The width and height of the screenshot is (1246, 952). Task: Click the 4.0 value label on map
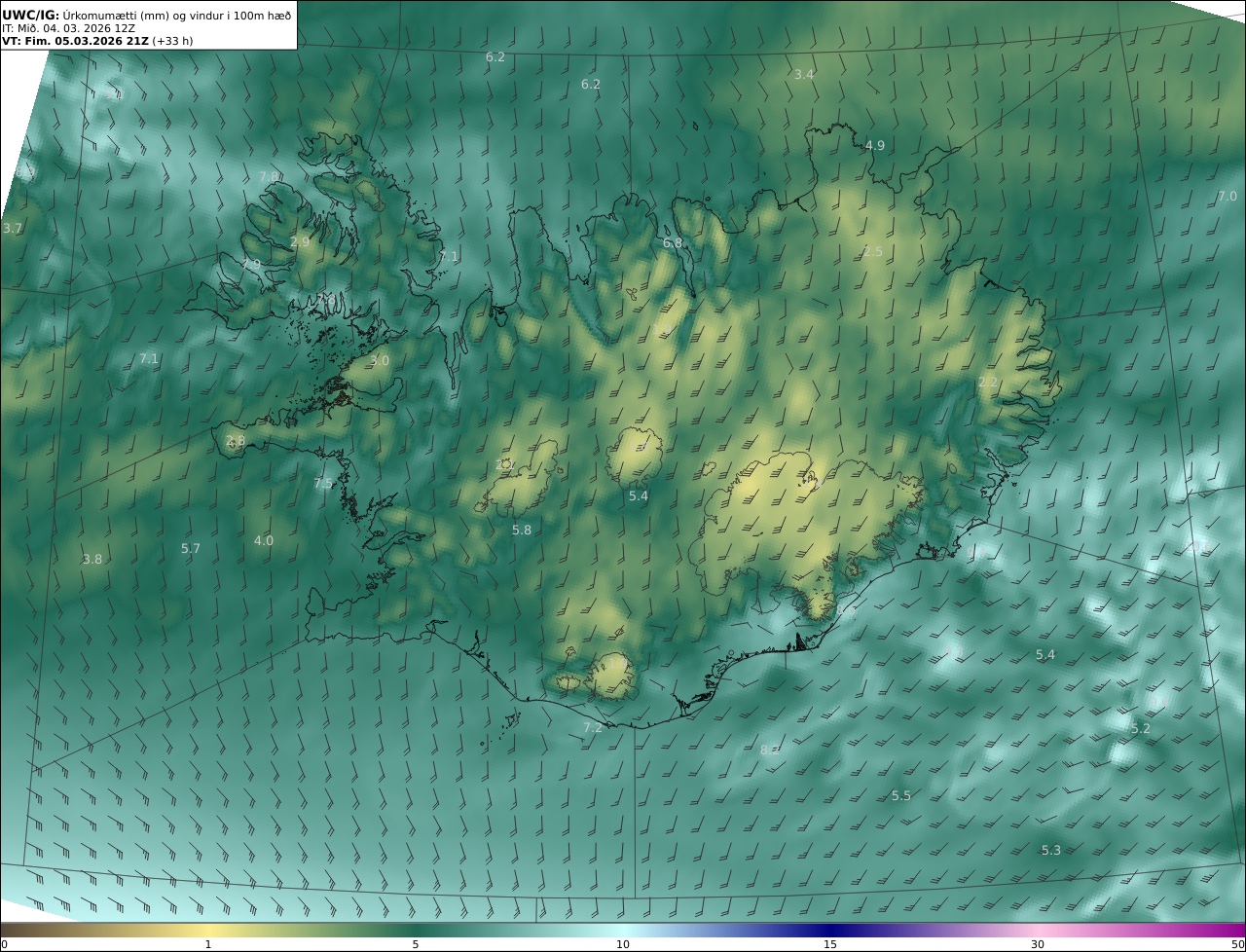(264, 541)
